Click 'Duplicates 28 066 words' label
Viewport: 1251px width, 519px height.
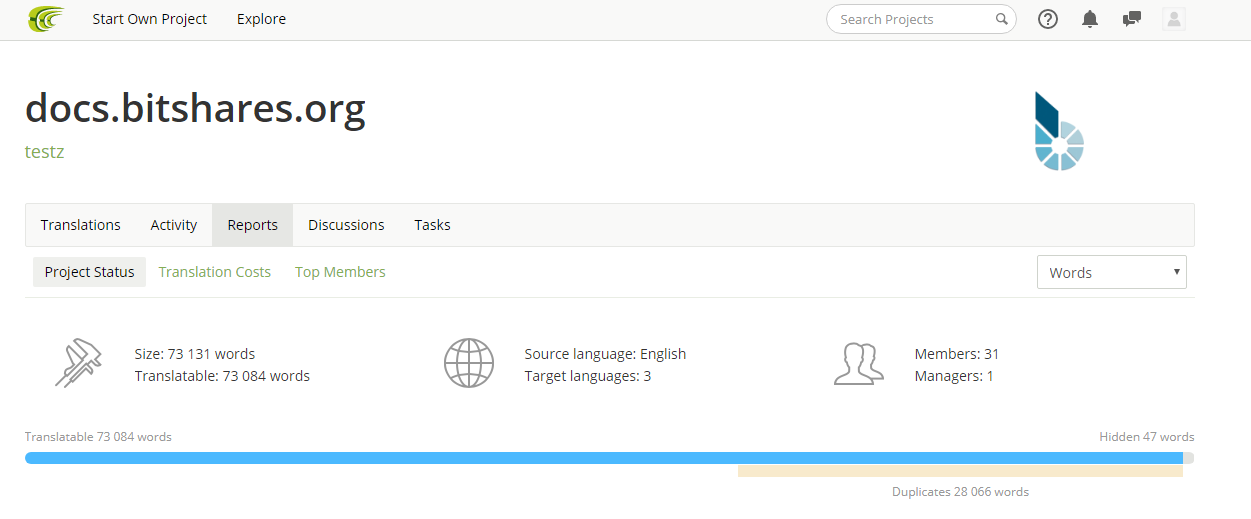tap(960, 492)
